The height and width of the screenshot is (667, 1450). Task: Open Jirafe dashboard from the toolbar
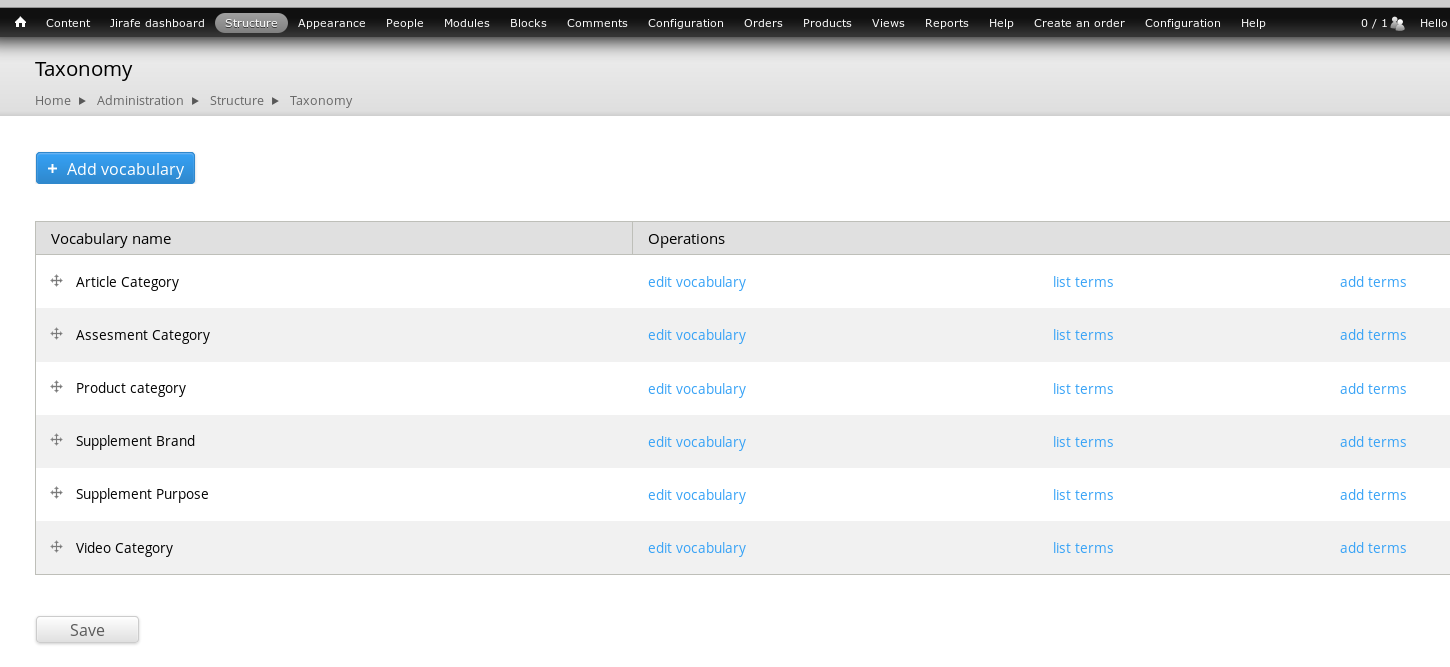(x=157, y=23)
